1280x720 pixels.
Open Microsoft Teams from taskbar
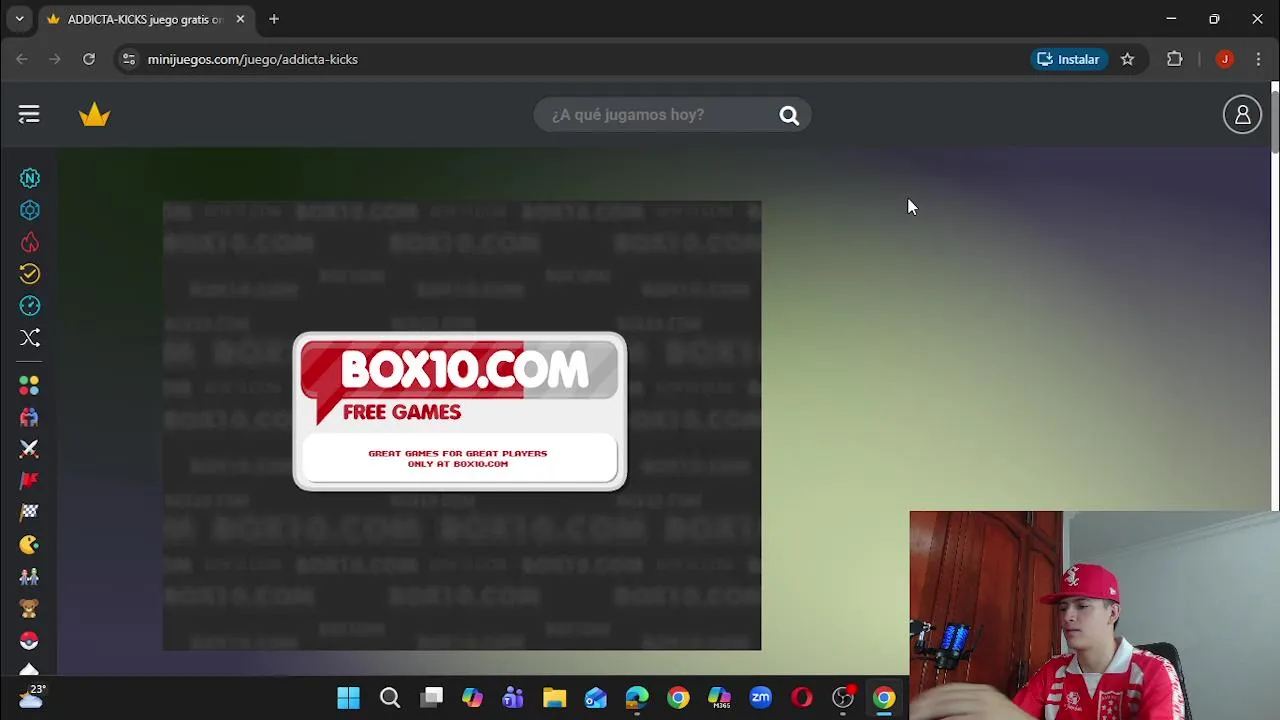[x=513, y=698]
